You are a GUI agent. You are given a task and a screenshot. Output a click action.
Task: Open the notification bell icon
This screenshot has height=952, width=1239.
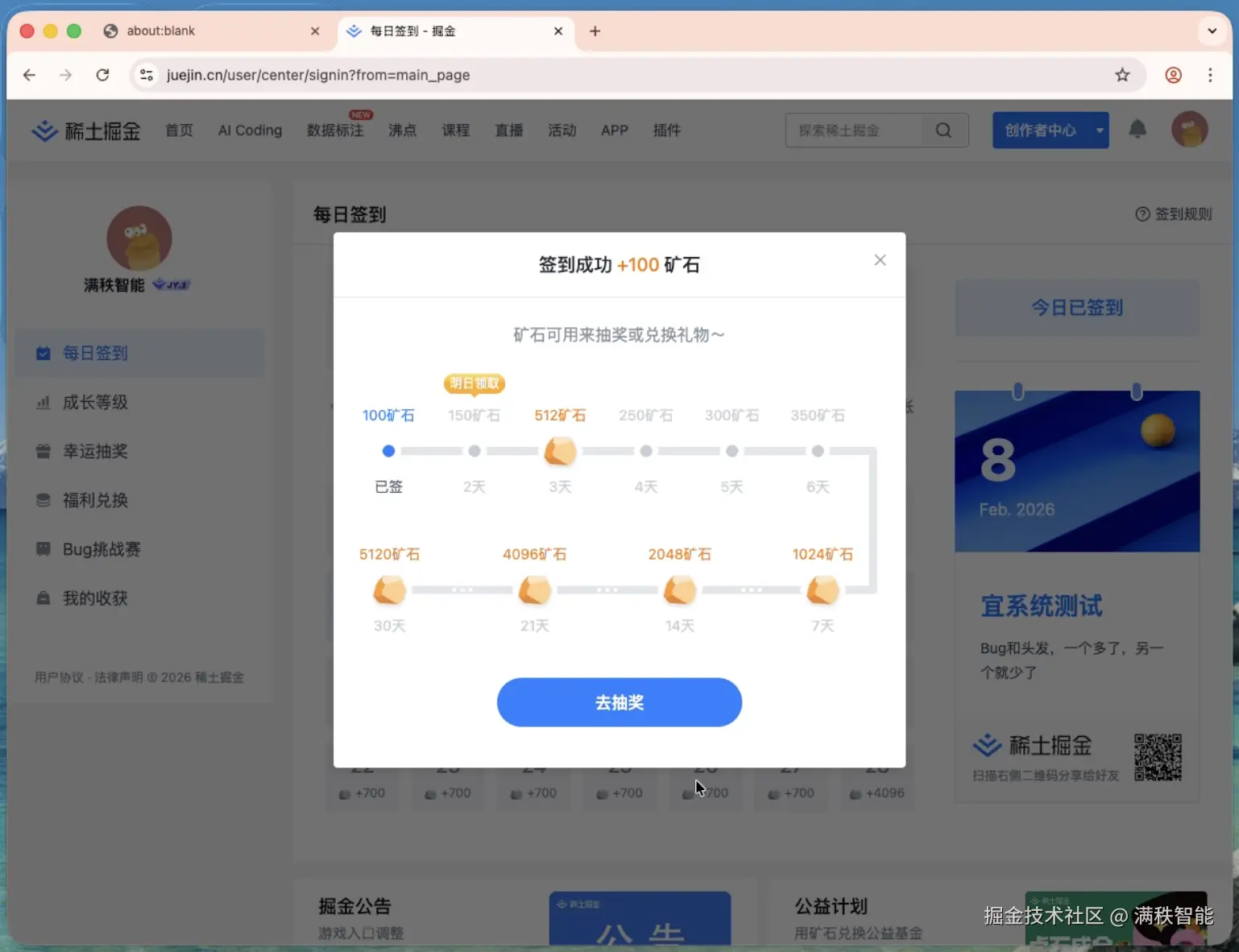(1137, 130)
